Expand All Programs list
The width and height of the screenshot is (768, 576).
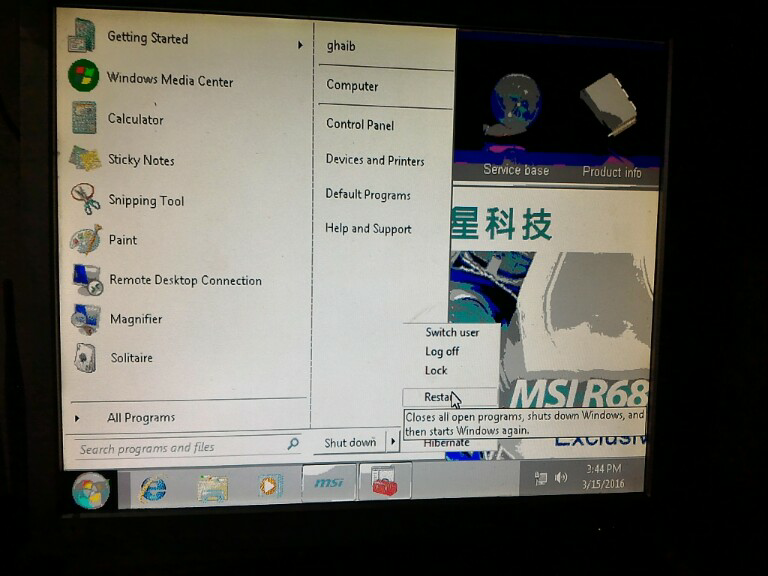[x=141, y=417]
